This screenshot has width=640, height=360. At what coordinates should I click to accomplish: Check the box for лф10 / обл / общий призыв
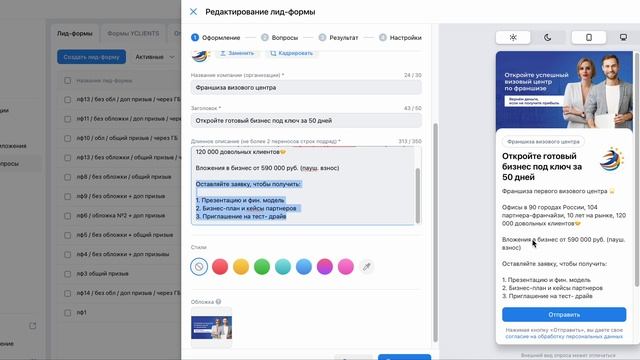pyautogui.click(x=67, y=138)
